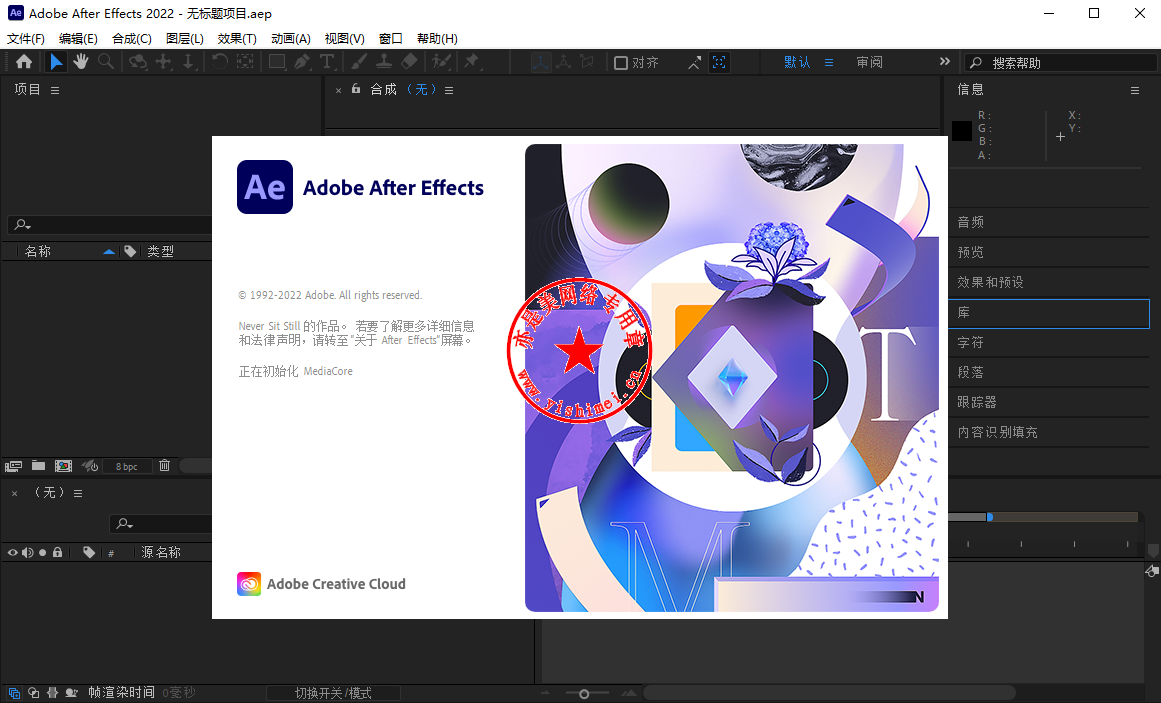The image size is (1161, 703).
Task: Click the label tag column in timeline header
Action: [x=89, y=553]
